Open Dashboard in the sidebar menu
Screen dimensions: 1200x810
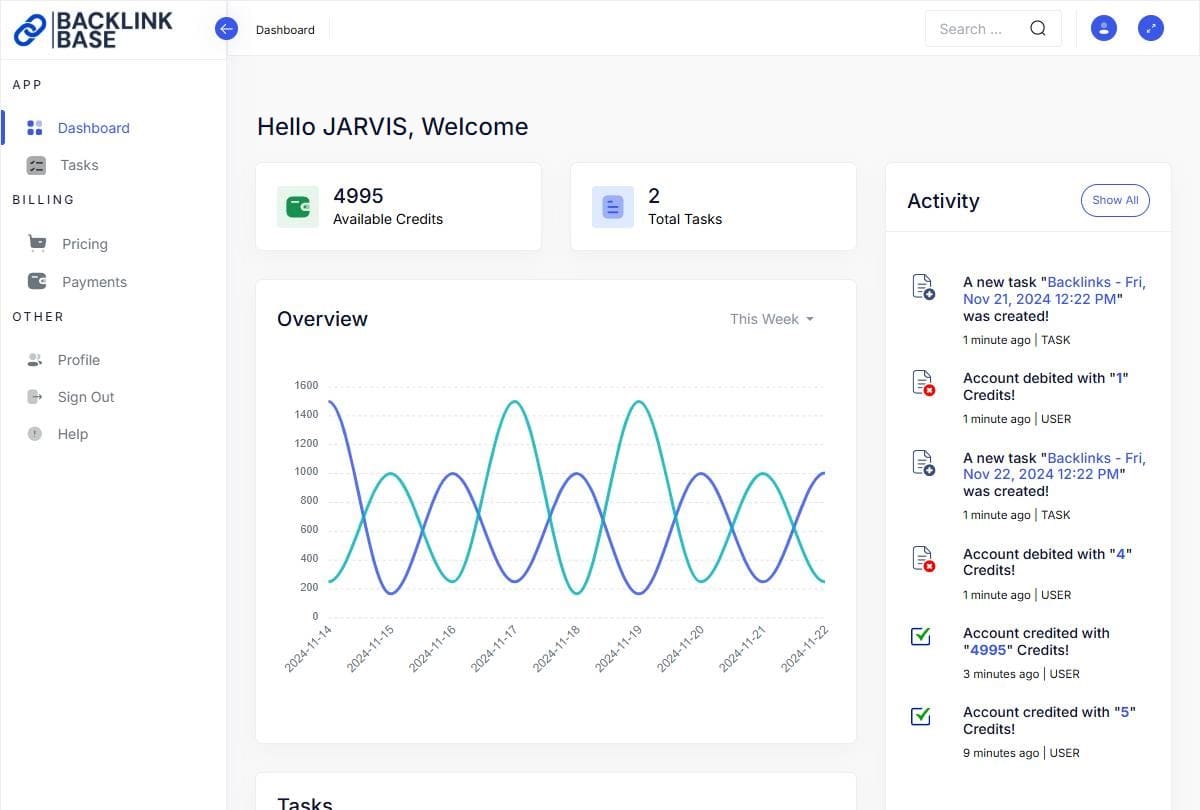click(93, 128)
